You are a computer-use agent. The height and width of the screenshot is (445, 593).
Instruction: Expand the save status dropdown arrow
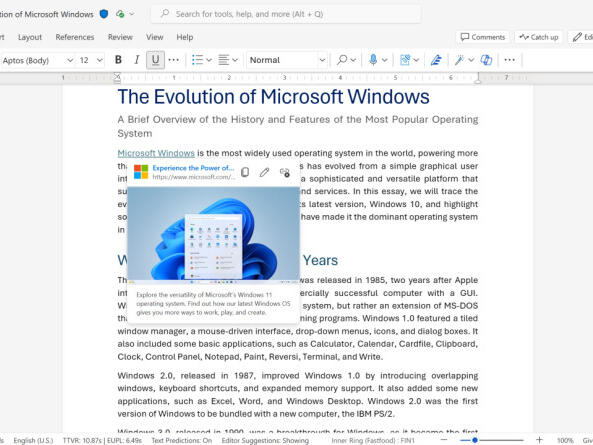pyautogui.click(x=132, y=14)
